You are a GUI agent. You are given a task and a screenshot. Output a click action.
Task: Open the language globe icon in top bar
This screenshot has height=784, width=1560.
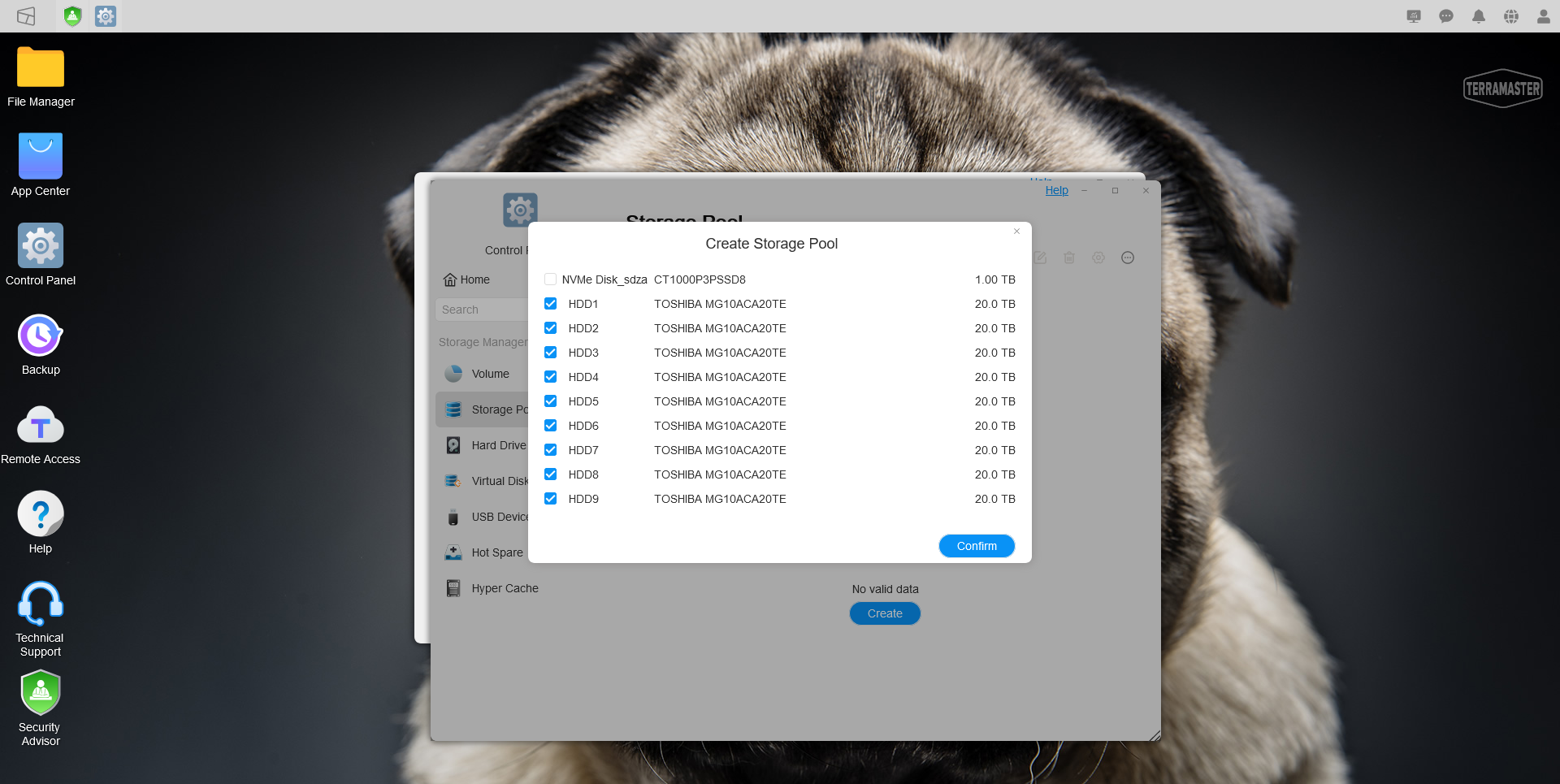[1511, 16]
